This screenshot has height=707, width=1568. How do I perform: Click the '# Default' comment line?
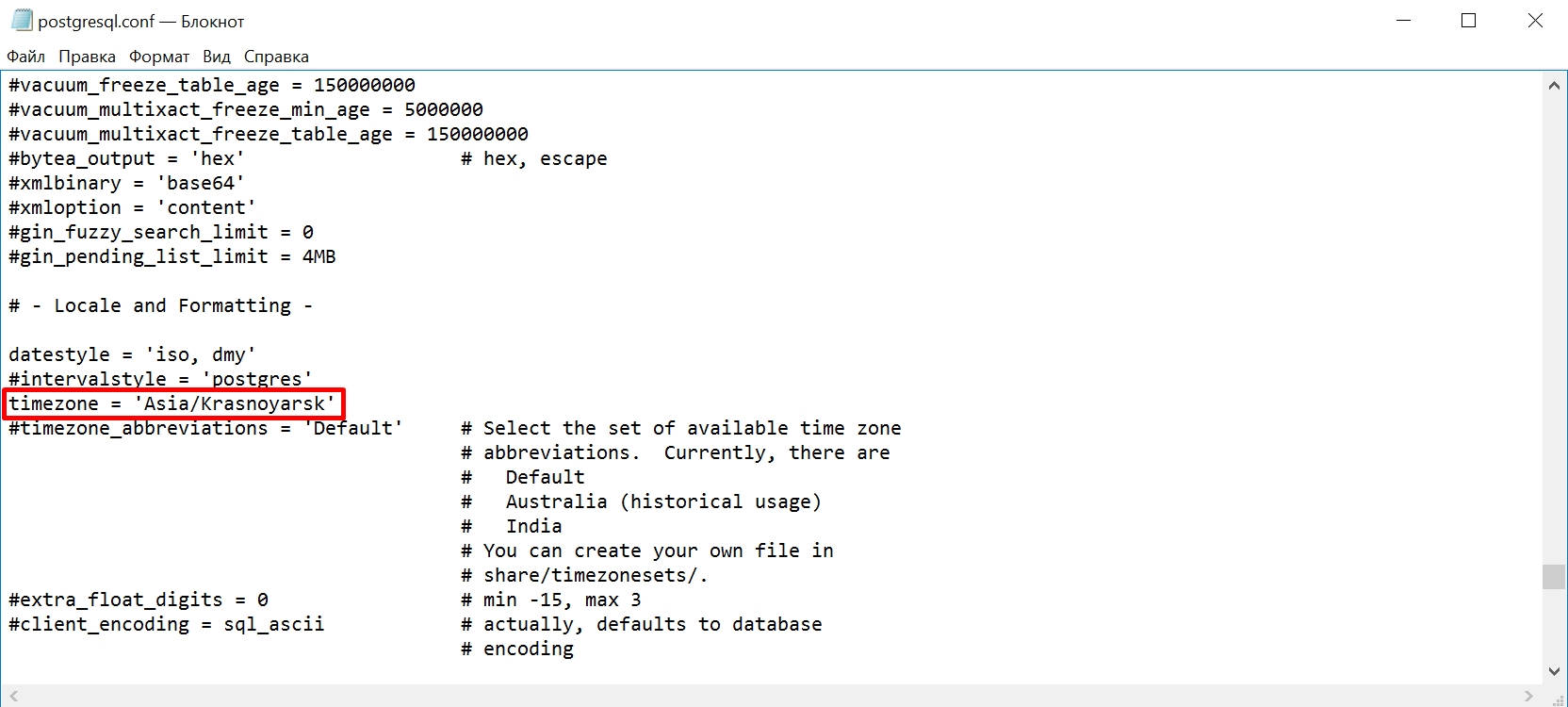point(523,477)
